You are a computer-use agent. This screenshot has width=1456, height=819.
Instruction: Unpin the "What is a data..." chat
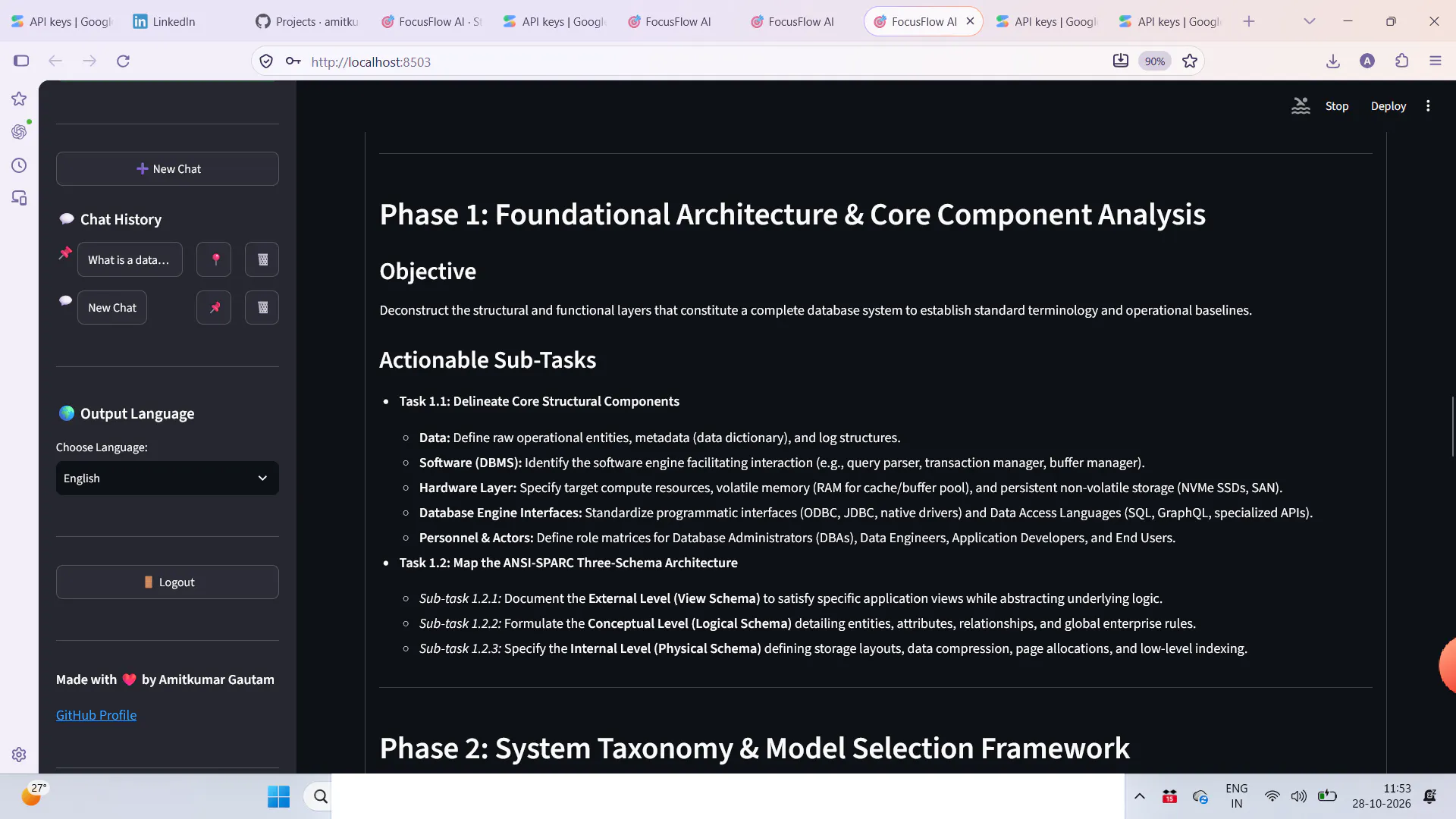tap(215, 259)
